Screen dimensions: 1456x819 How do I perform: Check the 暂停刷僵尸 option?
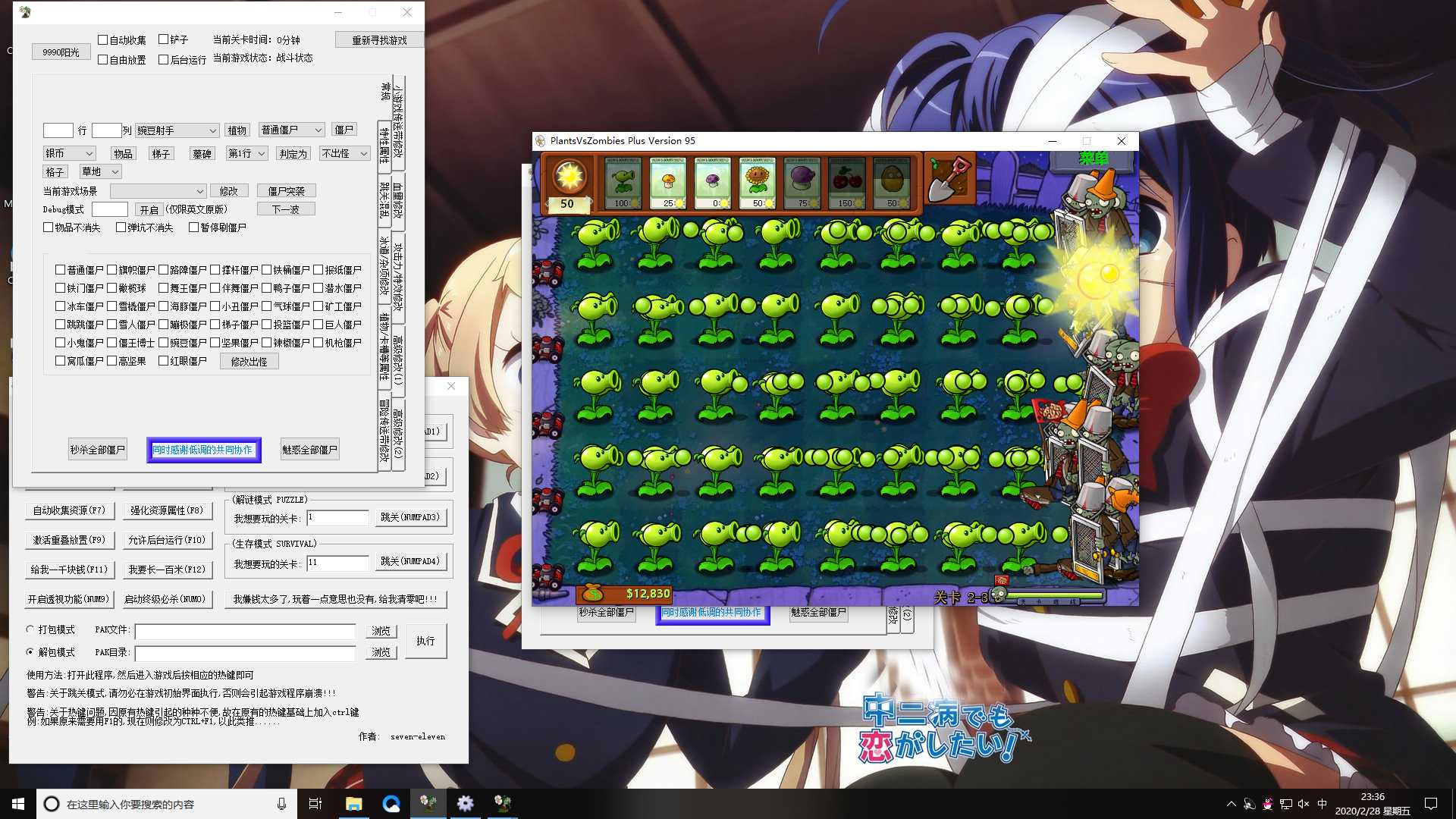point(193,227)
